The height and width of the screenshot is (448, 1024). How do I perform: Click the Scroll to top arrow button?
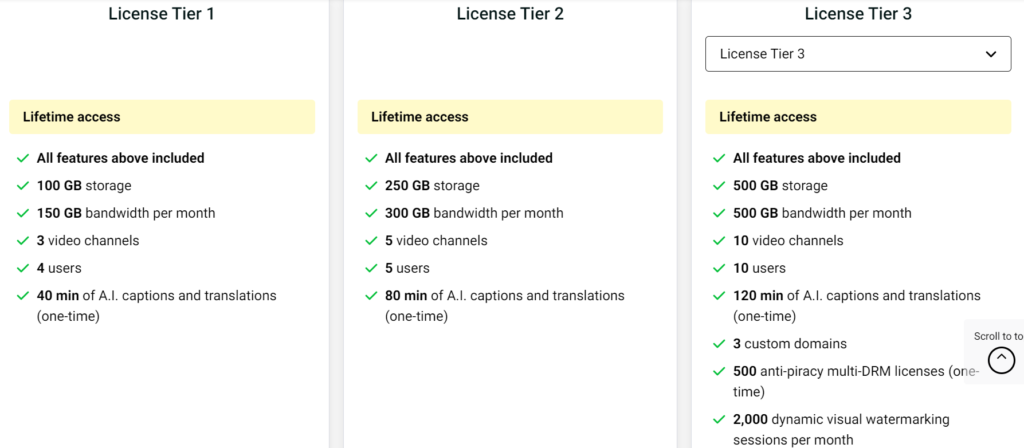[x=1001, y=360]
